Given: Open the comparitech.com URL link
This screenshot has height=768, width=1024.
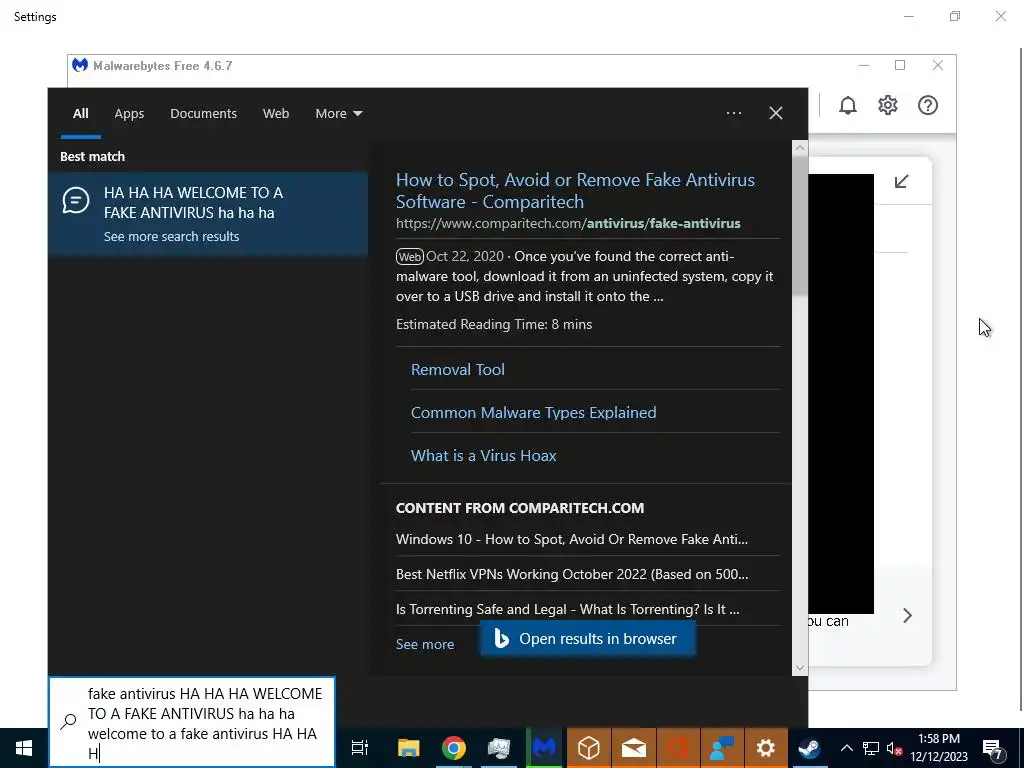Looking at the screenshot, I should (x=568, y=223).
